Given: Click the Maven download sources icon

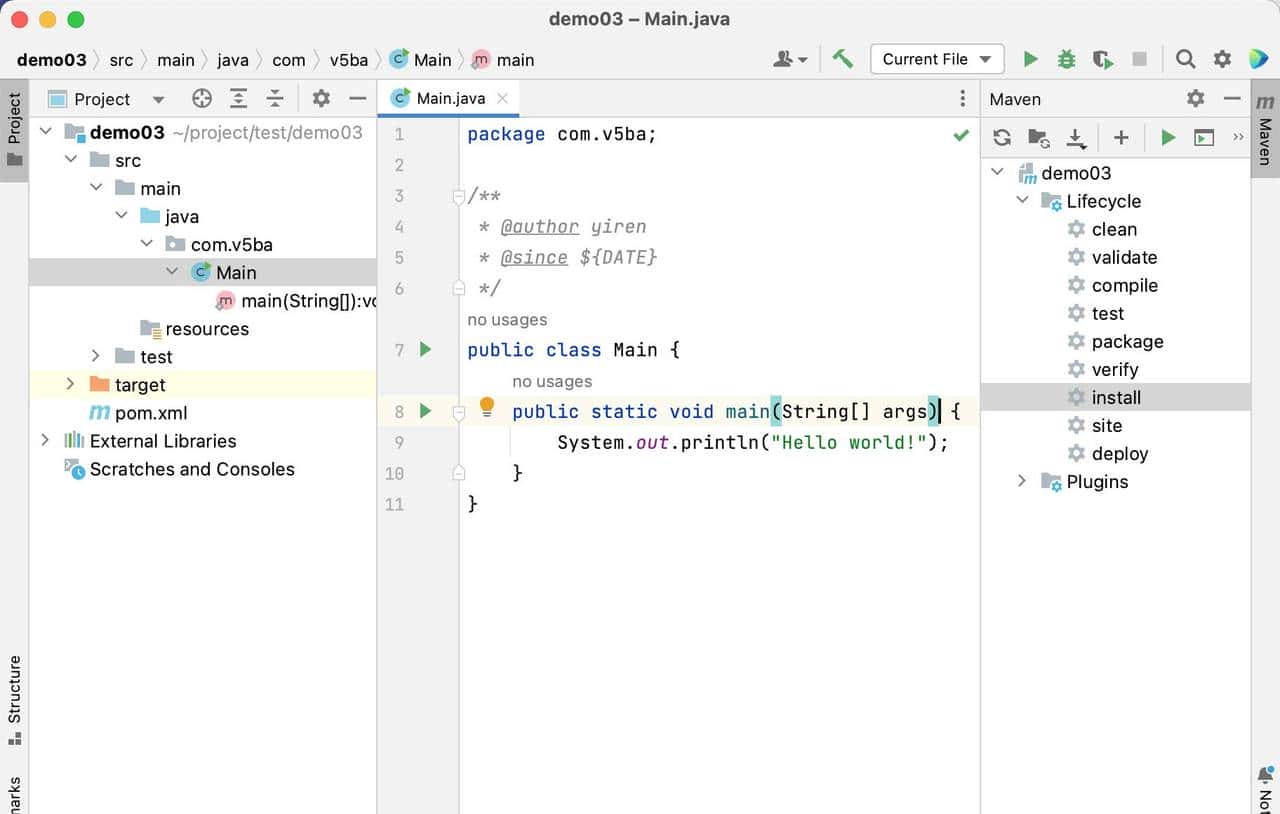Looking at the screenshot, I should click(x=1076, y=138).
